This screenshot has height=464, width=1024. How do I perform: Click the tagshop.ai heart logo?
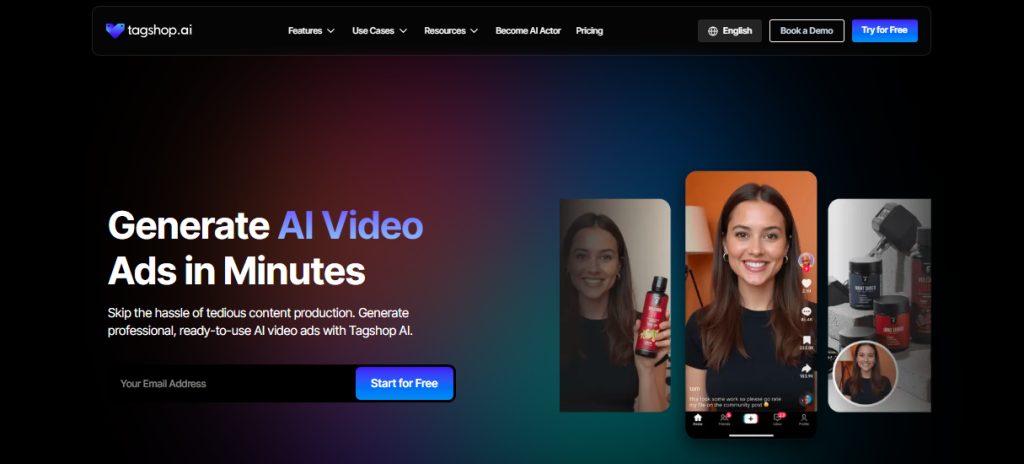pyautogui.click(x=115, y=31)
